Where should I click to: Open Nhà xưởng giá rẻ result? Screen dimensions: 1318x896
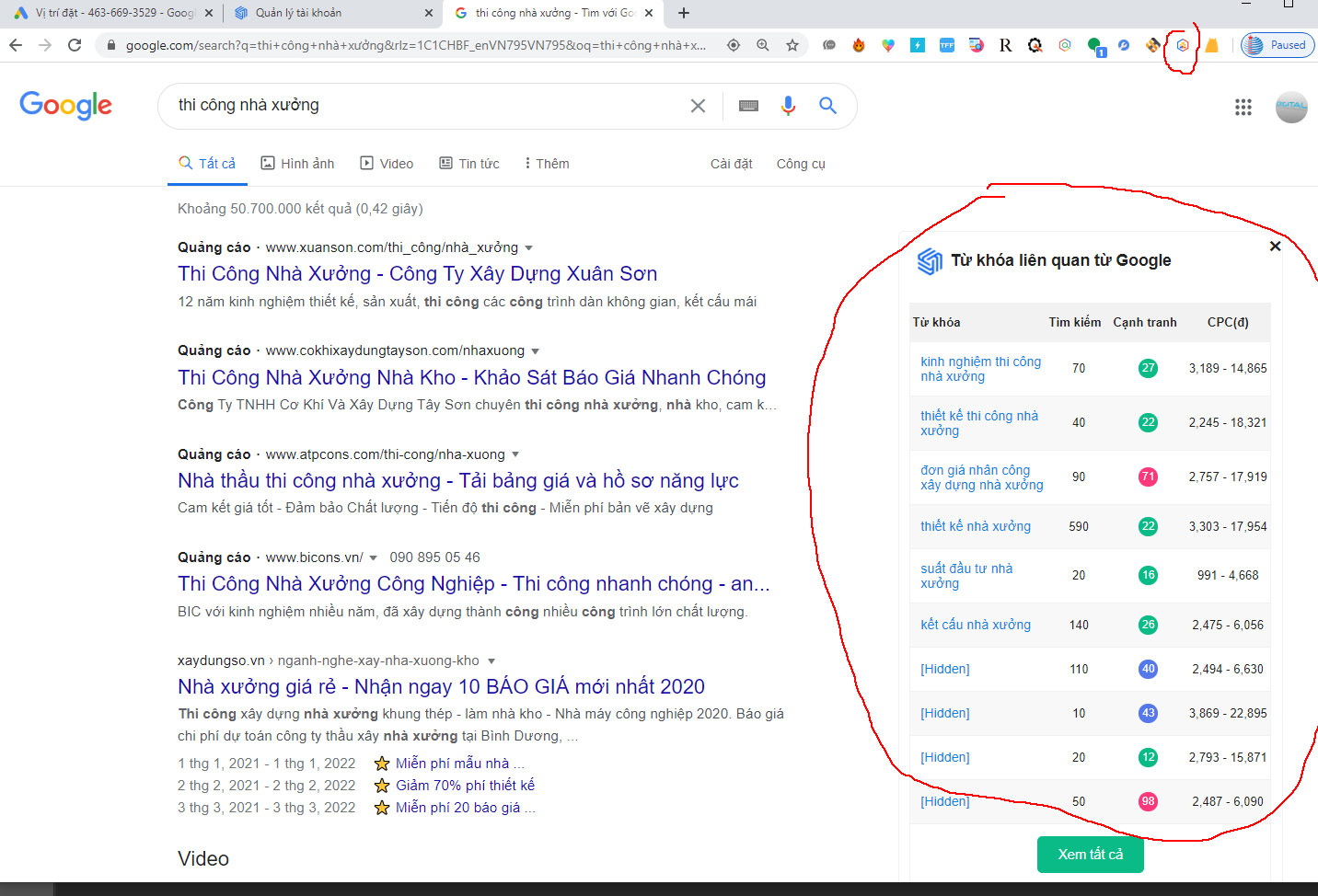(x=441, y=687)
